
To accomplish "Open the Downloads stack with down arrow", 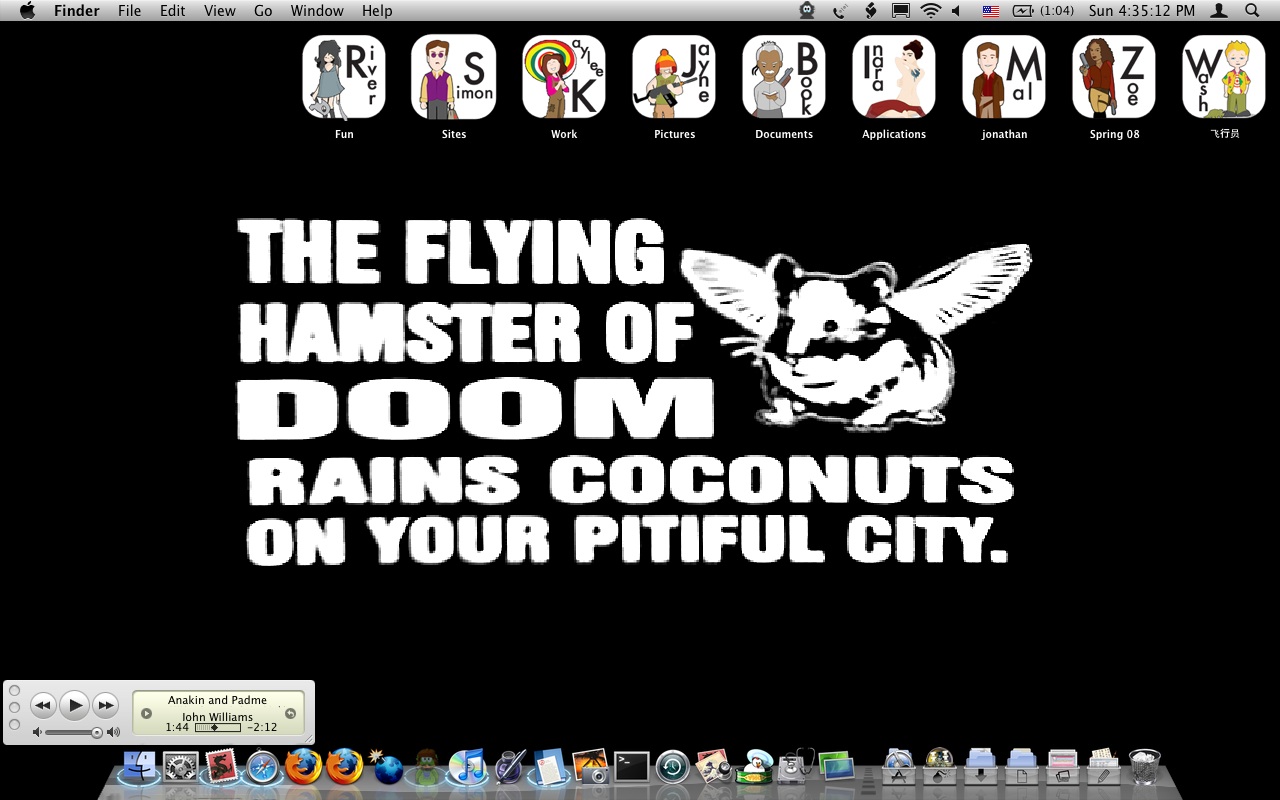I will [x=981, y=768].
